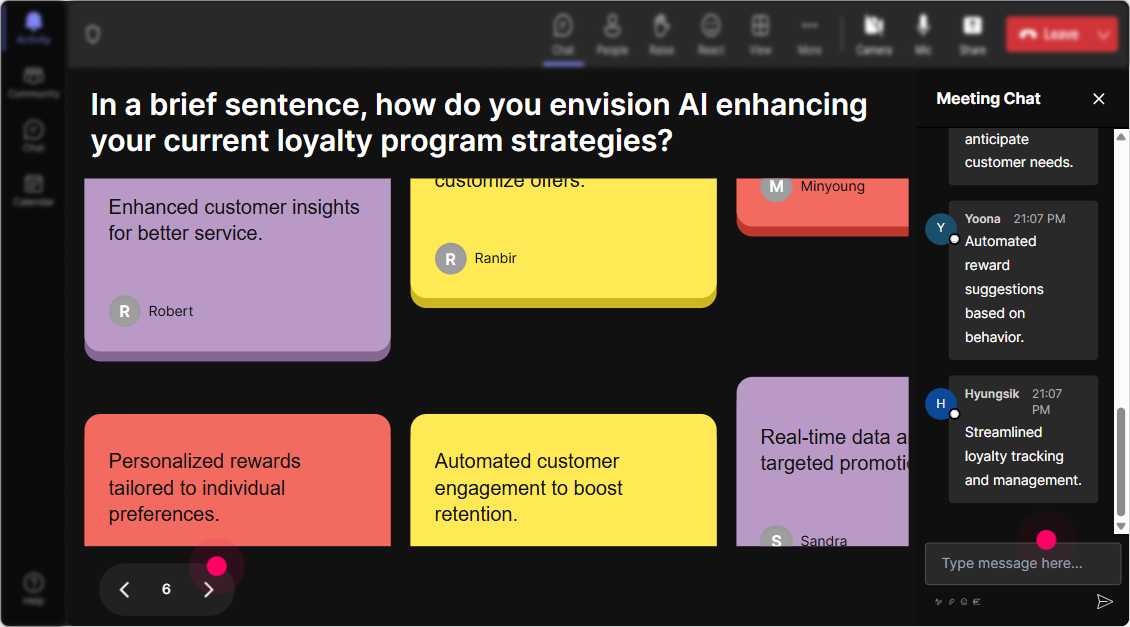Select Robert's purple Enhanced customer insights card
The height and width of the screenshot is (627, 1130).
point(238,270)
